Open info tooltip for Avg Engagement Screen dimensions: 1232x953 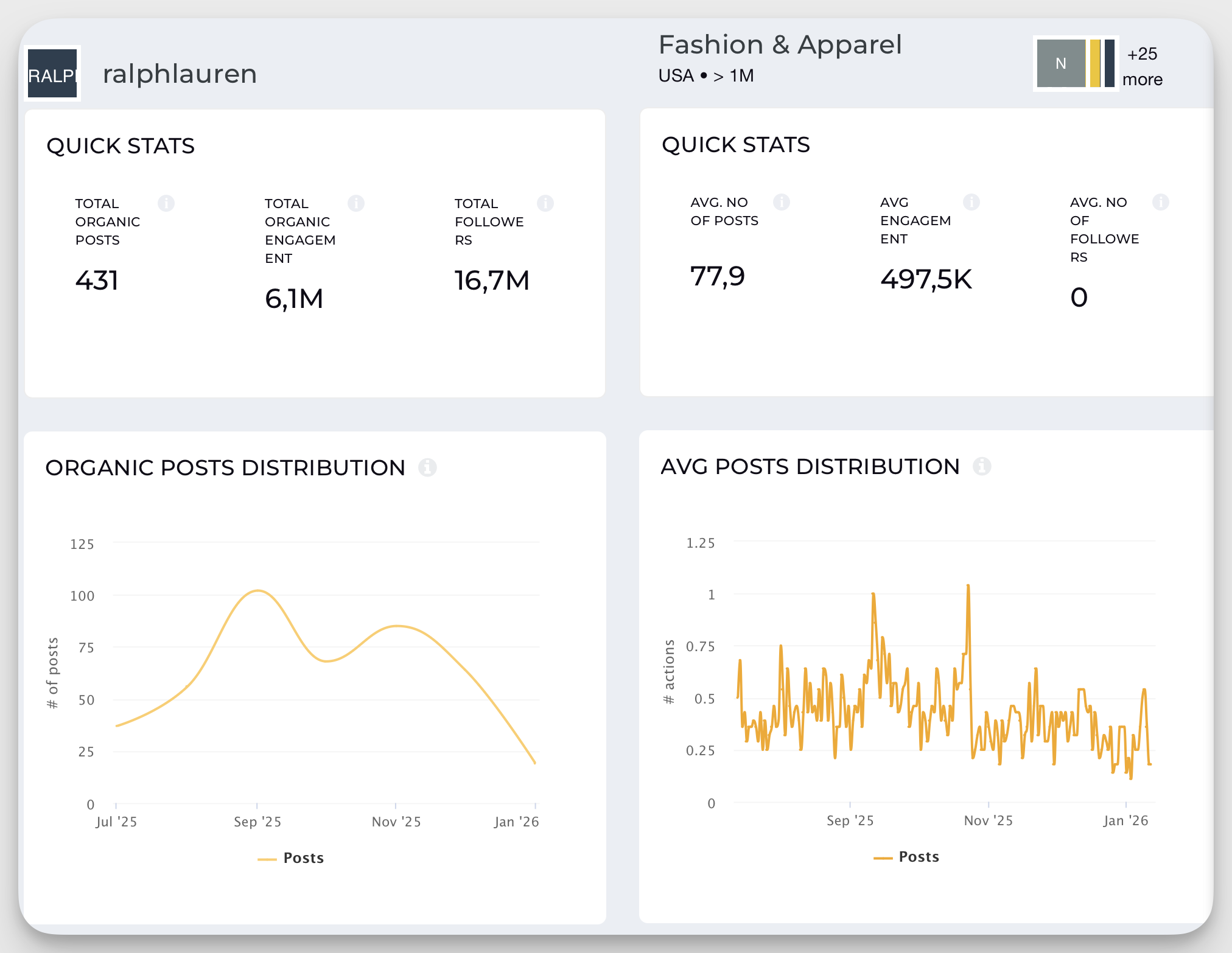(x=971, y=201)
